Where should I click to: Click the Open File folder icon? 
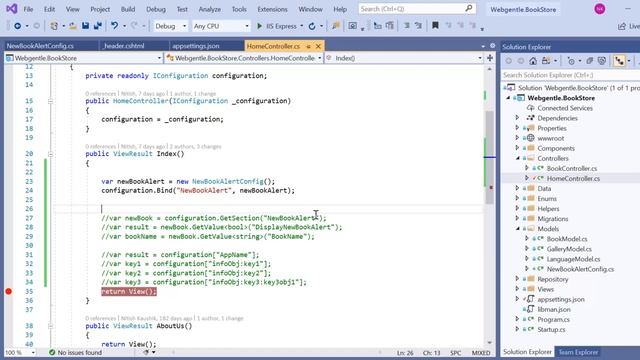pyautogui.click(x=73, y=26)
